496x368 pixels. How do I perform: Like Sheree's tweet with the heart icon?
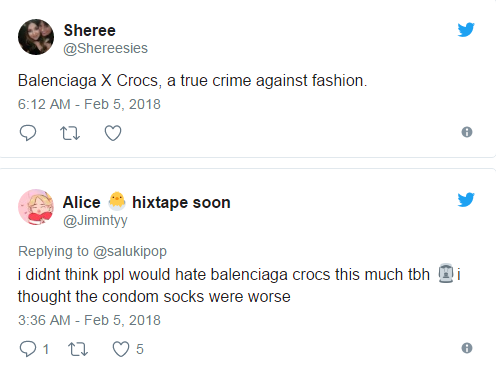click(113, 133)
